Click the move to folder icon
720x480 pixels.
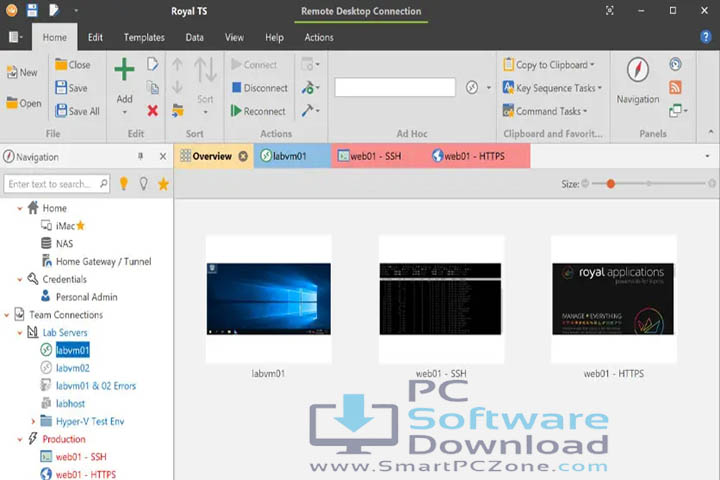(178, 111)
